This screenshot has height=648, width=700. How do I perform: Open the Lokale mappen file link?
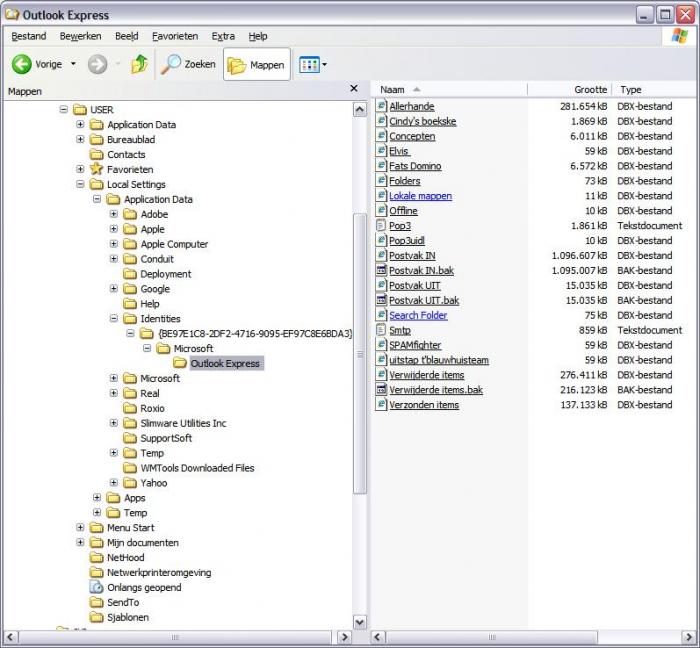point(420,195)
